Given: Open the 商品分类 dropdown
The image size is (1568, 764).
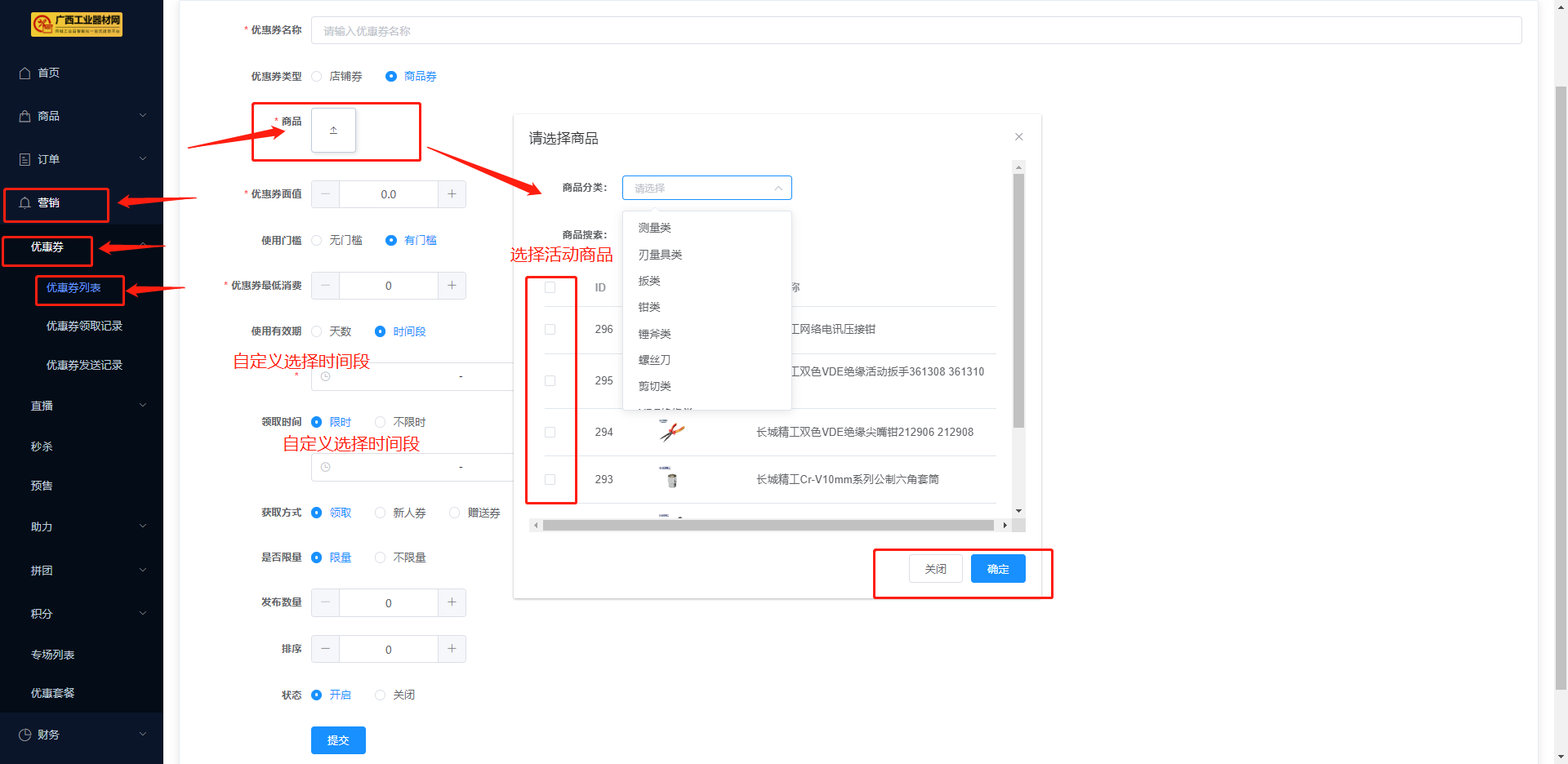Looking at the screenshot, I should [x=706, y=188].
